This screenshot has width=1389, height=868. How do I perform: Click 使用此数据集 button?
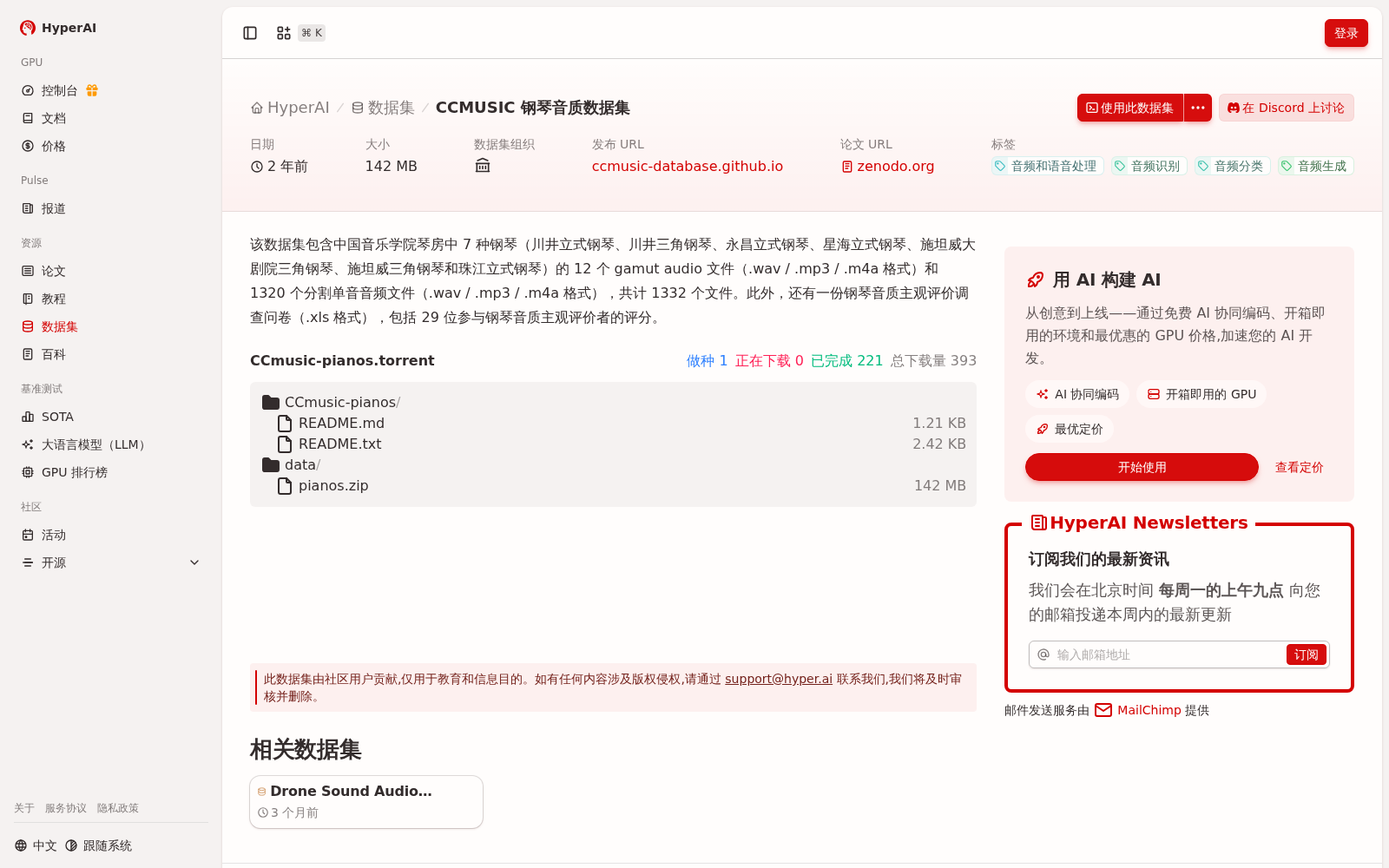point(1130,108)
